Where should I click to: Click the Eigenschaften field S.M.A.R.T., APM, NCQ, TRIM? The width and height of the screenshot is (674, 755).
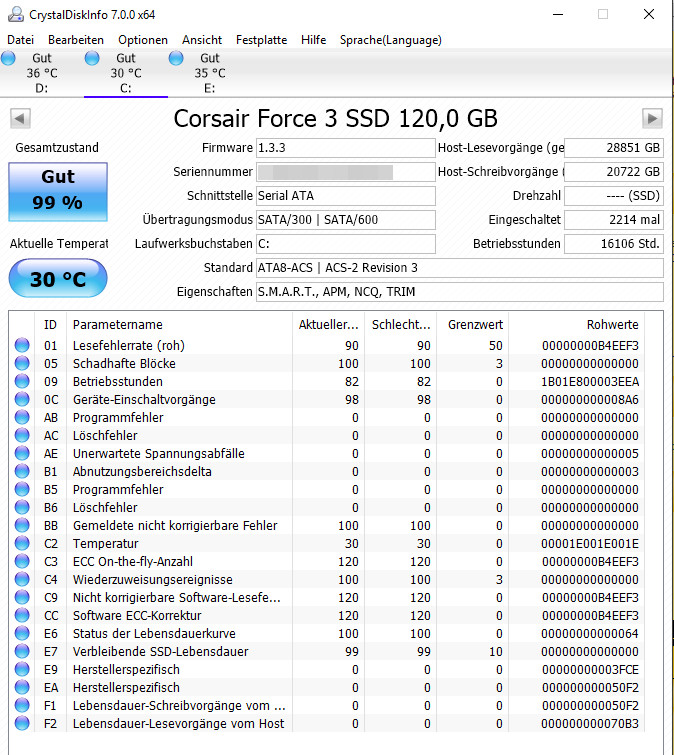click(460, 292)
